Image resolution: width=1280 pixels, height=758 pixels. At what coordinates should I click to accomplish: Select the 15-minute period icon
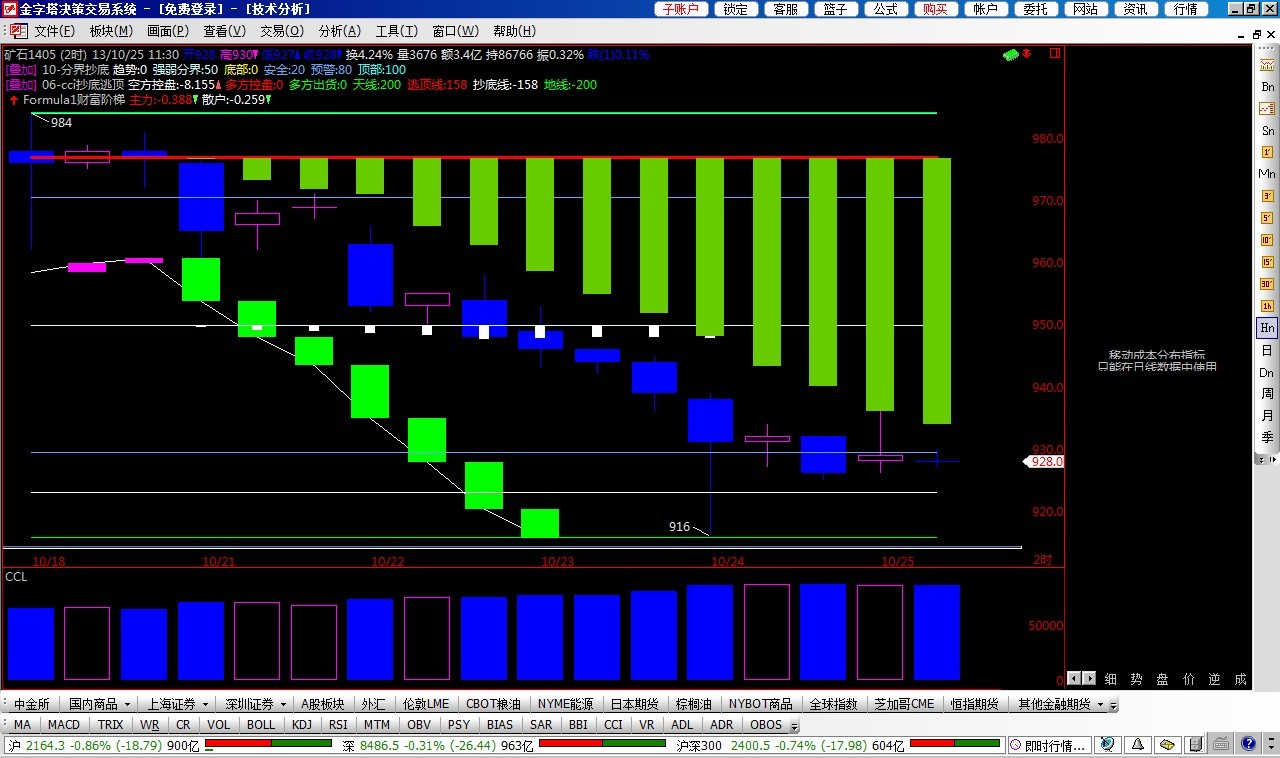coord(1267,262)
